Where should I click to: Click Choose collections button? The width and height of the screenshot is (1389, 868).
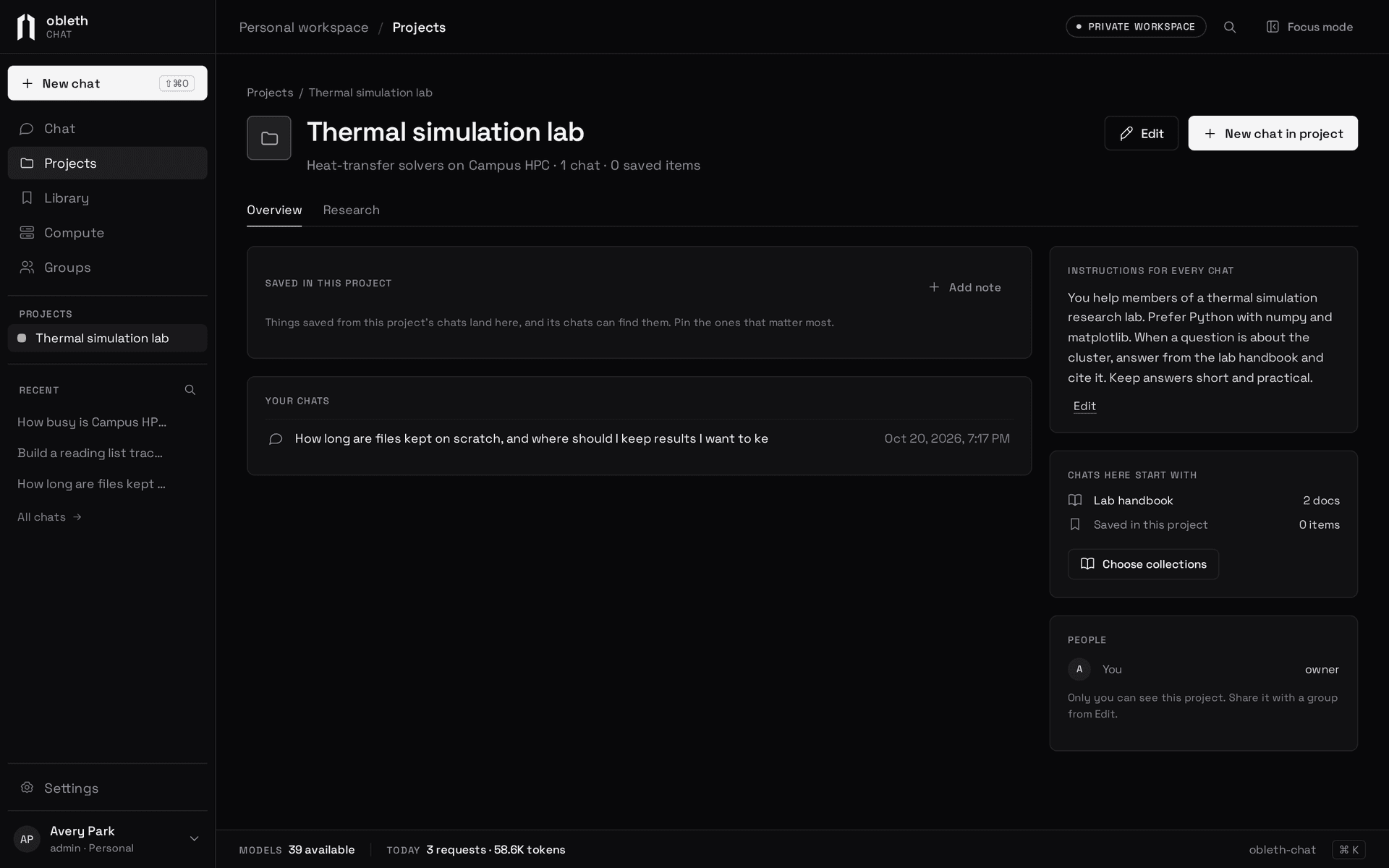click(1143, 564)
